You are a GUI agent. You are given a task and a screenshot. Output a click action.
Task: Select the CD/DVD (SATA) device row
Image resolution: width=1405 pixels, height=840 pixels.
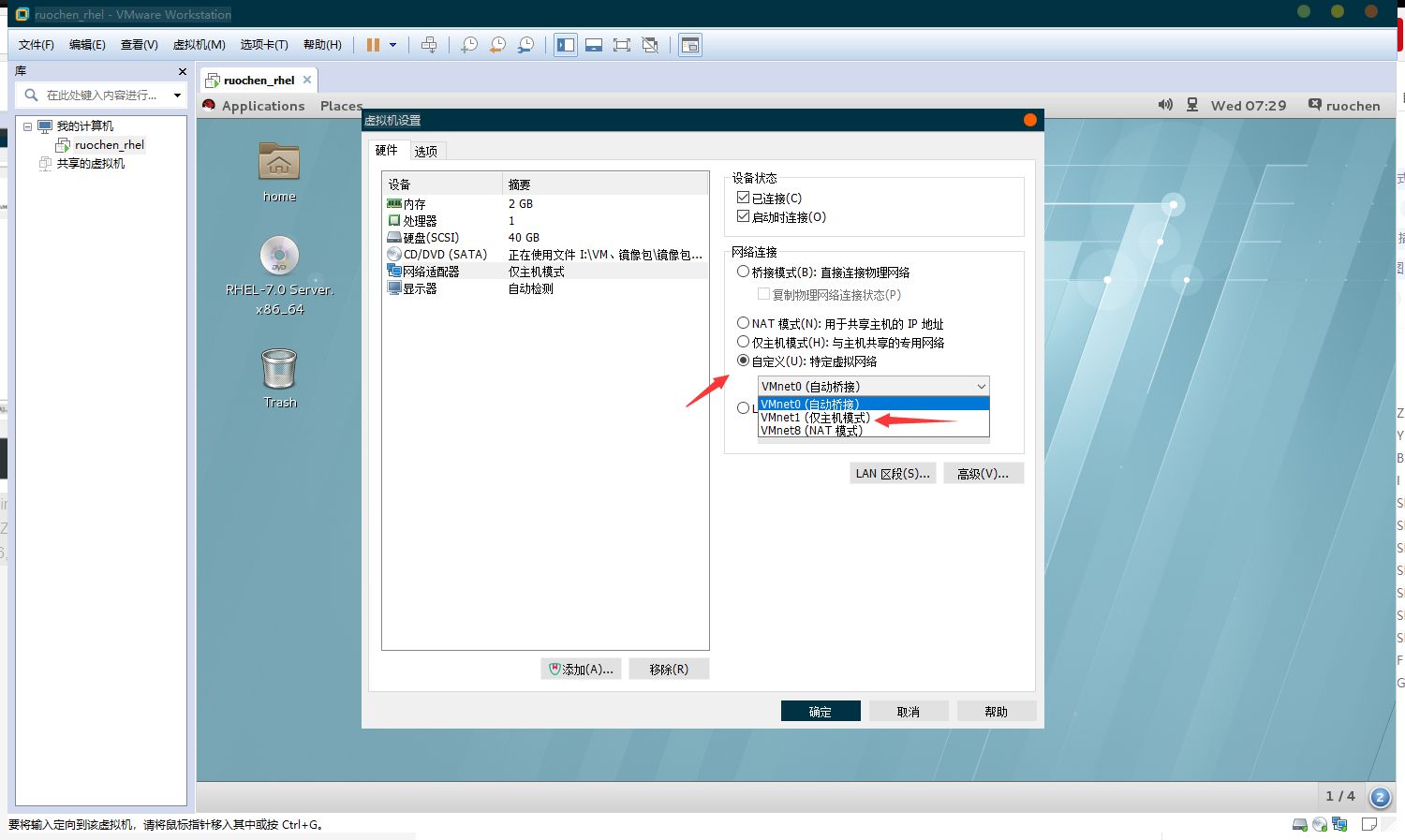[x=545, y=255]
